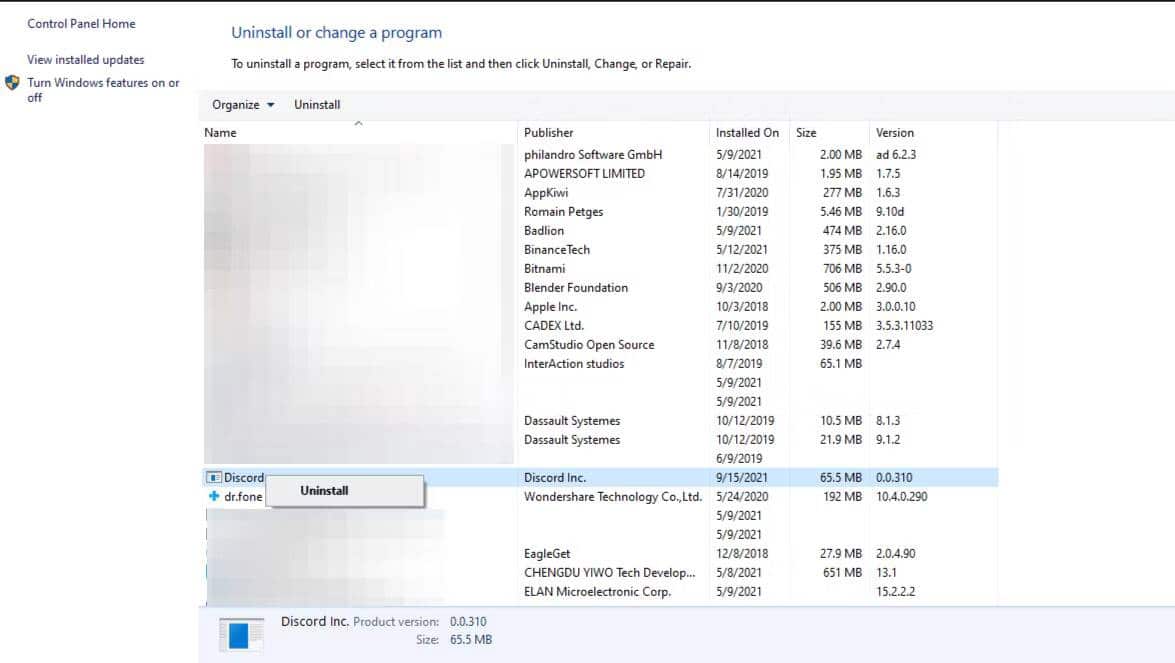The width and height of the screenshot is (1175, 663).
Task: Sort programs by the Size column
Action: [805, 132]
